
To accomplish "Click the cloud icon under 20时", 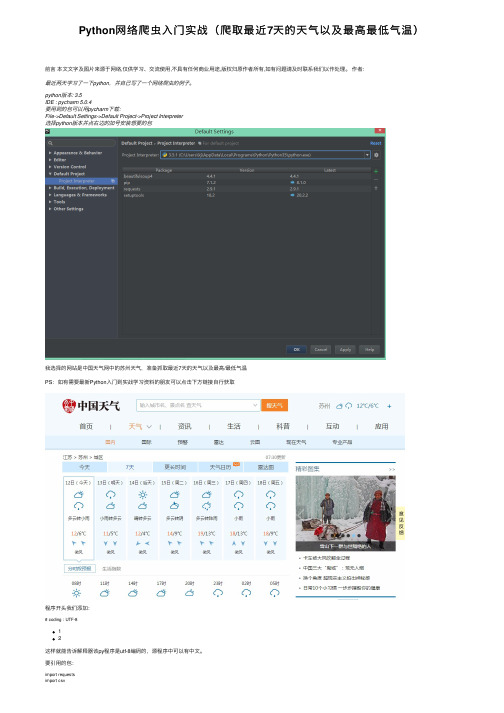I will tap(190, 593).
